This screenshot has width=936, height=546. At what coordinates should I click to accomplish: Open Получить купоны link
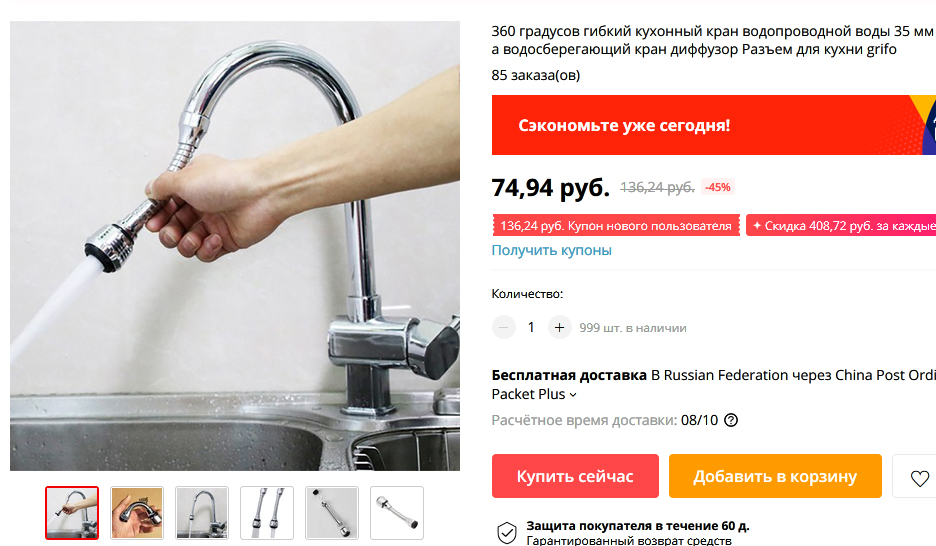(552, 250)
